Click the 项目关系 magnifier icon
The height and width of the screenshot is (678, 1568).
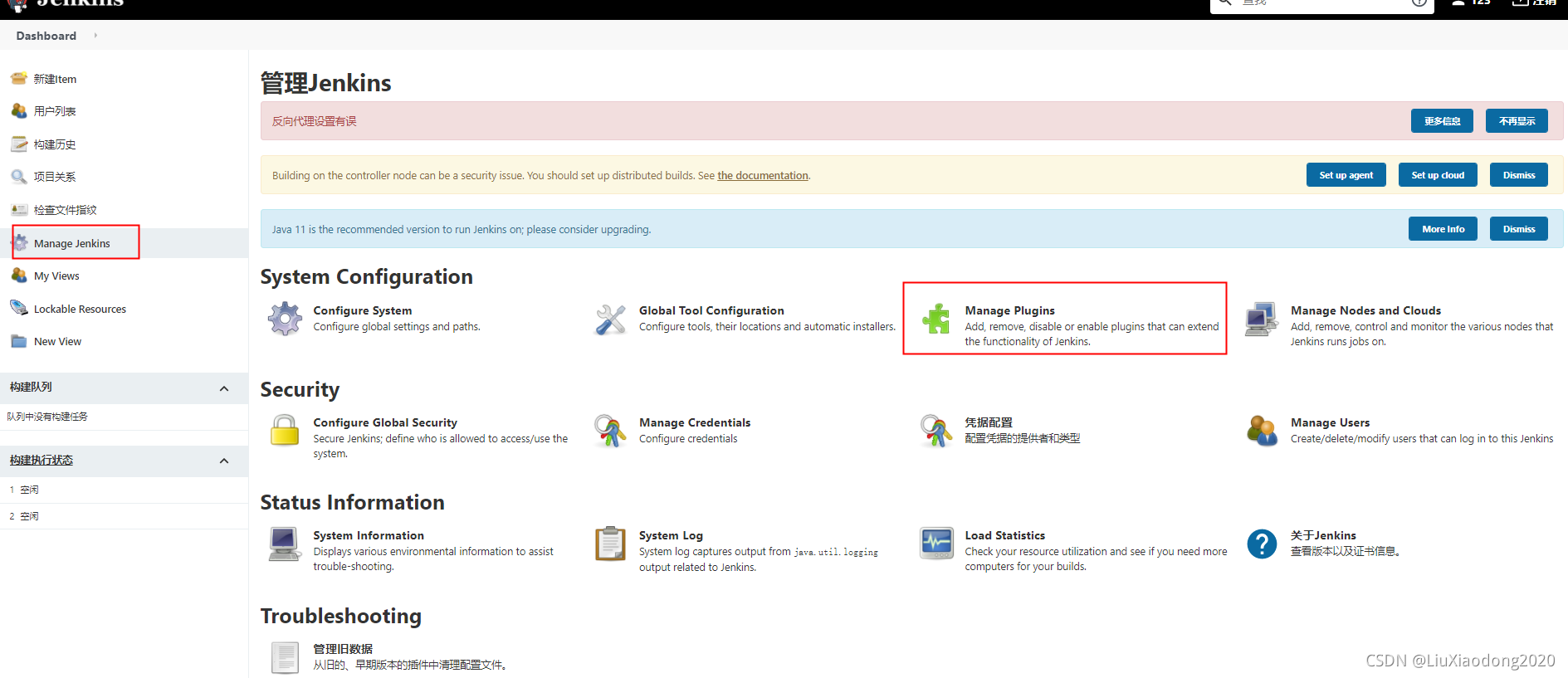pyautogui.click(x=19, y=176)
